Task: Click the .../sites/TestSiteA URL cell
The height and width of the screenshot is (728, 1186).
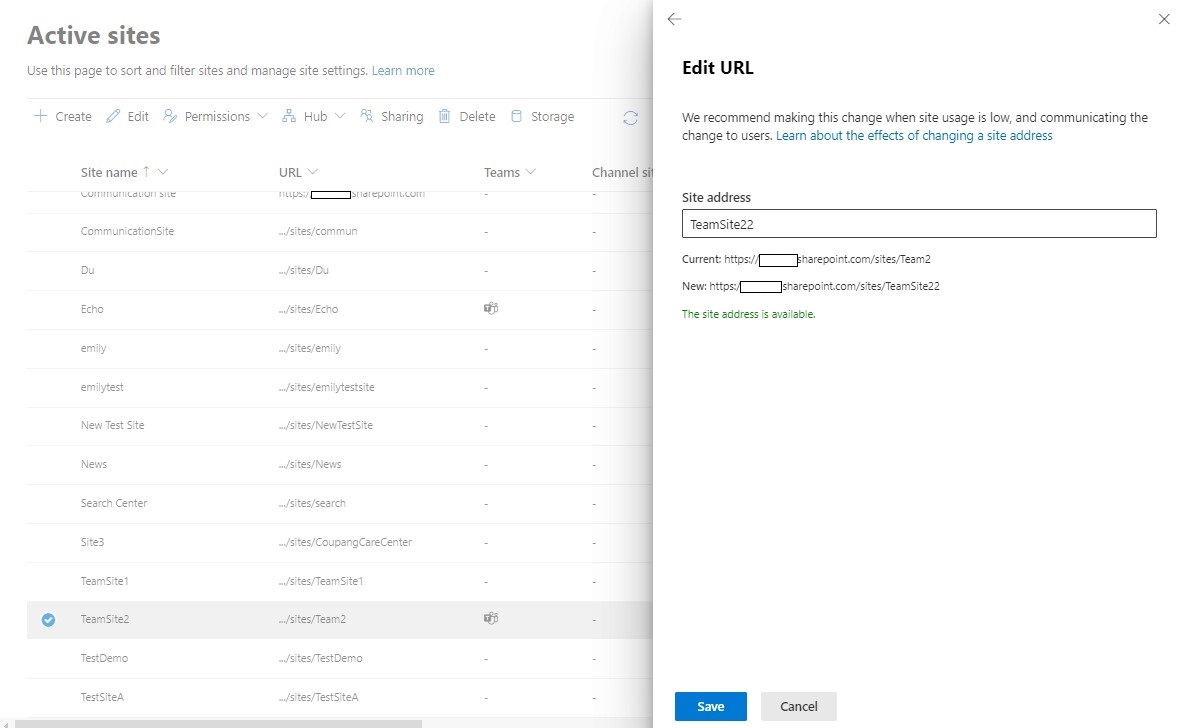Action: [x=318, y=697]
